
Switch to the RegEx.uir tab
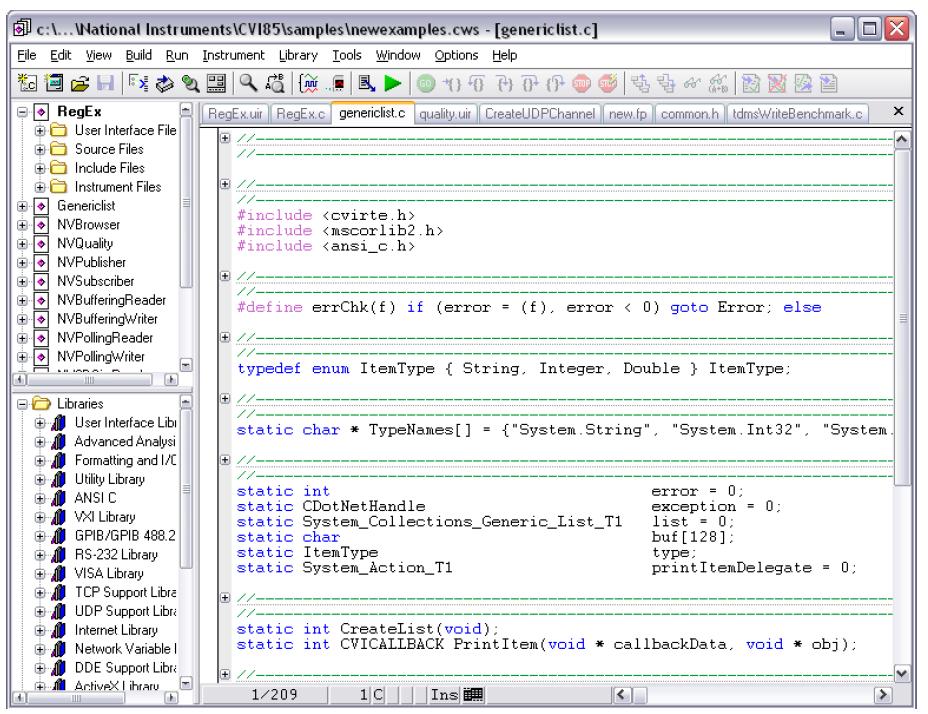(x=235, y=114)
